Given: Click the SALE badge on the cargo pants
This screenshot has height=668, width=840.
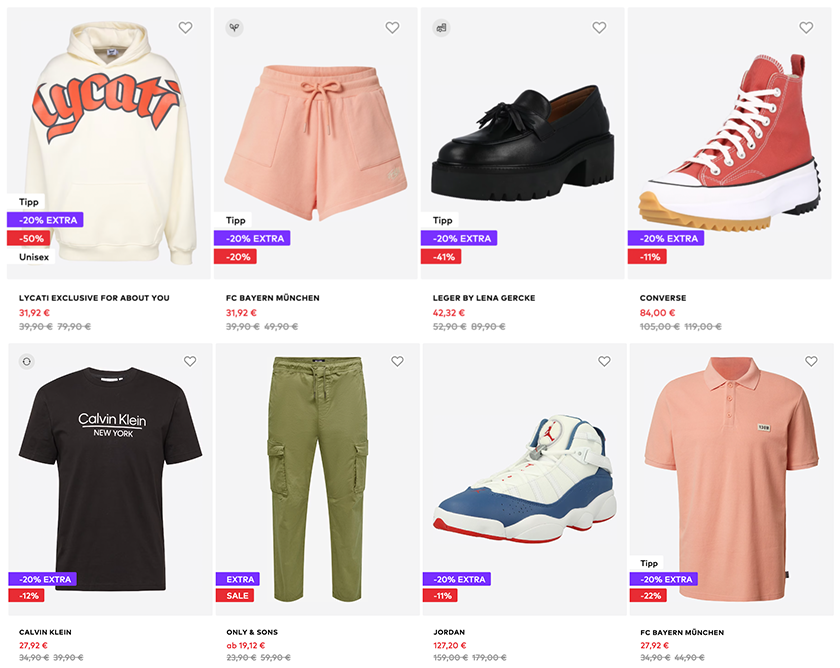Looking at the screenshot, I should 234,596.
